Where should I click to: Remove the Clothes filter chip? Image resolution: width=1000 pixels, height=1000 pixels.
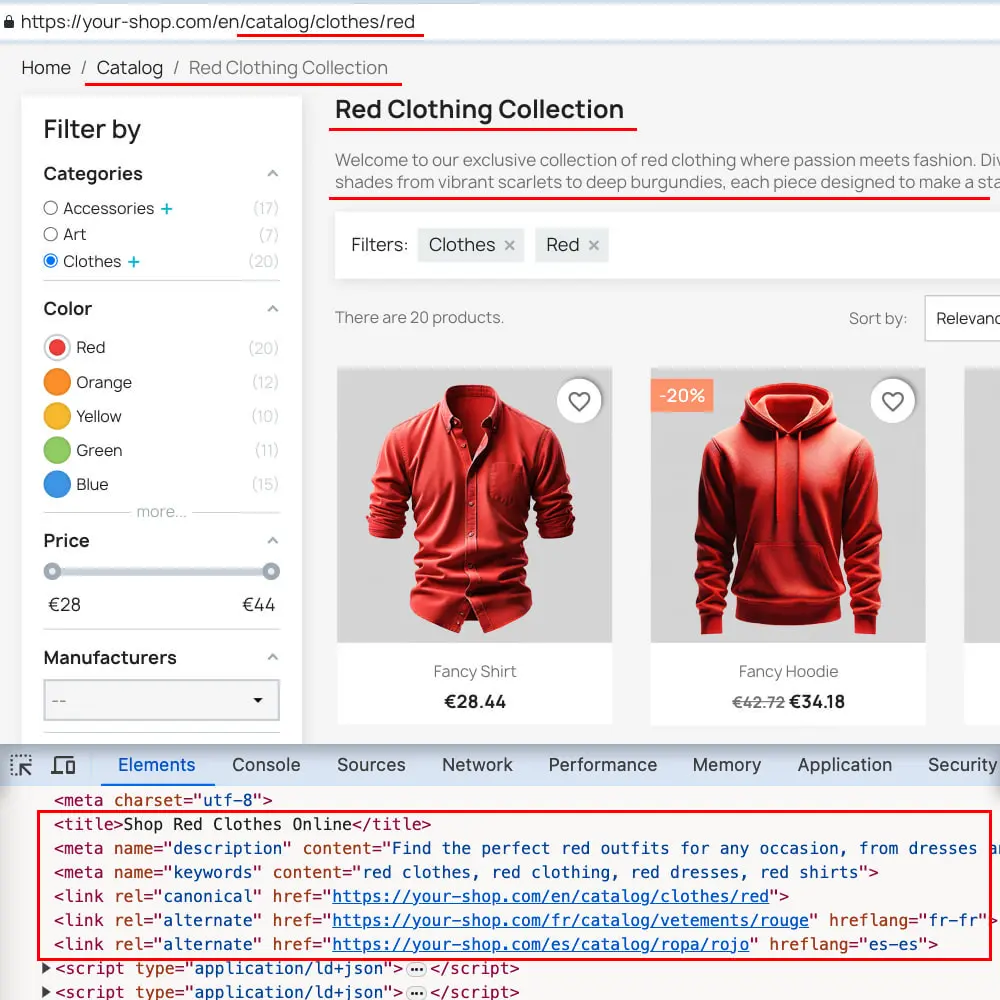pos(508,244)
